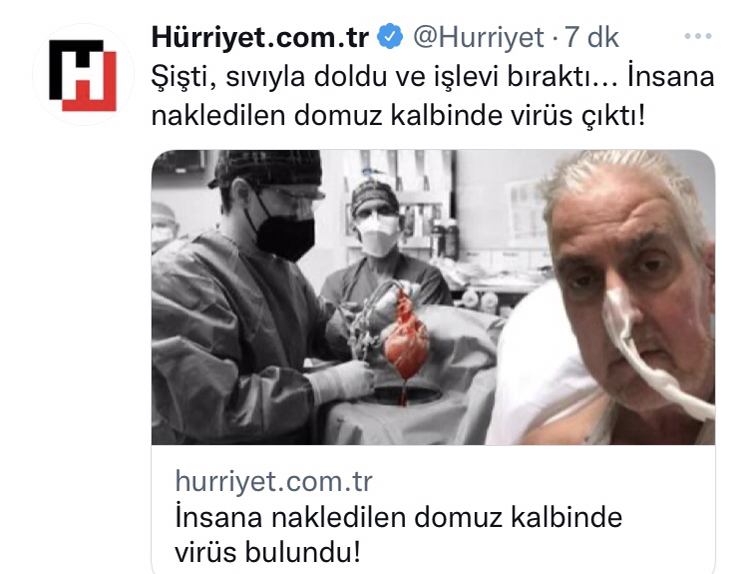Click the virüs bulundu! headline line

point(268,552)
